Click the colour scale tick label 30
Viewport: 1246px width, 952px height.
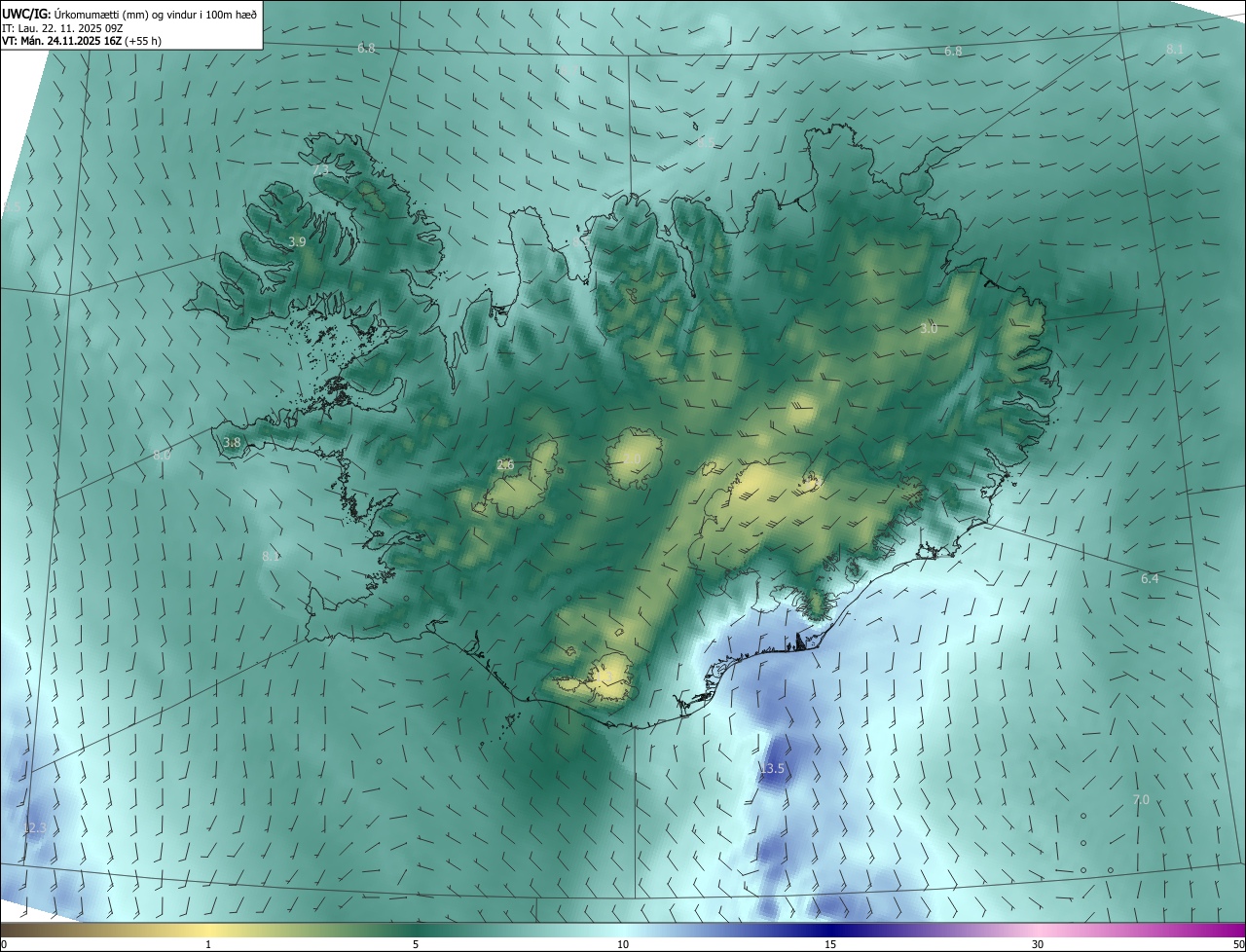(1038, 944)
